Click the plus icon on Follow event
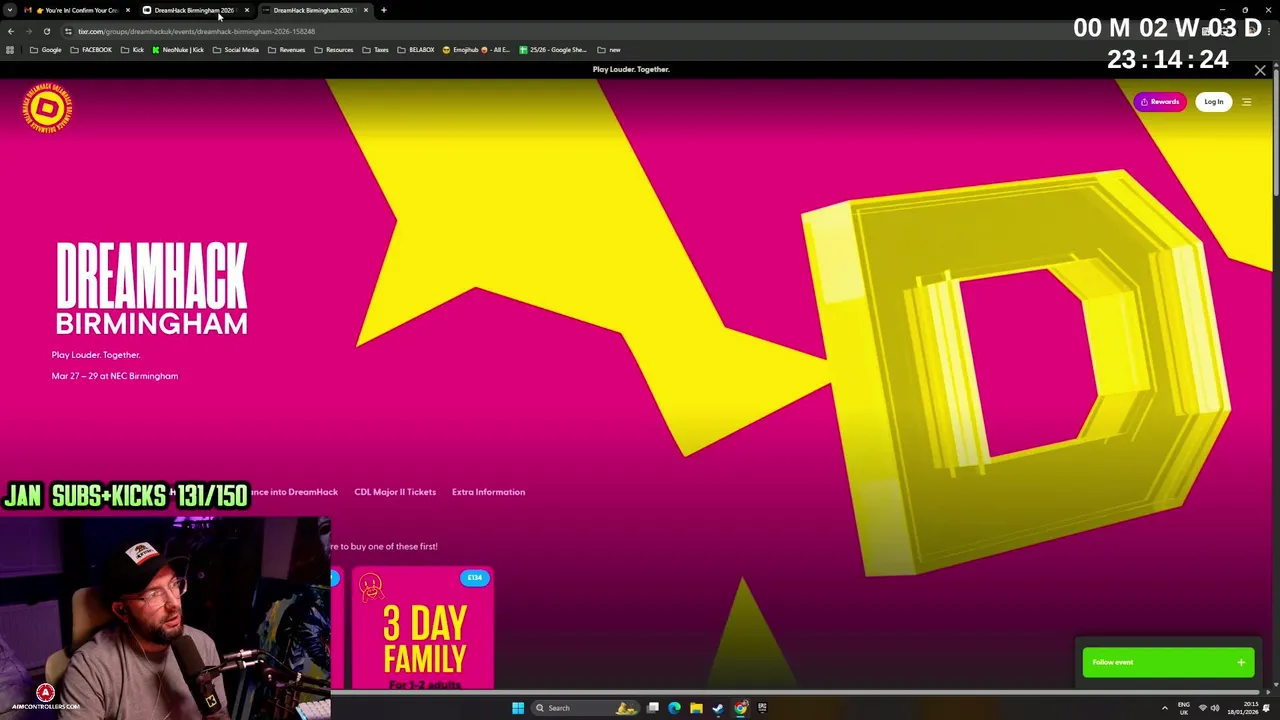 tap(1241, 662)
